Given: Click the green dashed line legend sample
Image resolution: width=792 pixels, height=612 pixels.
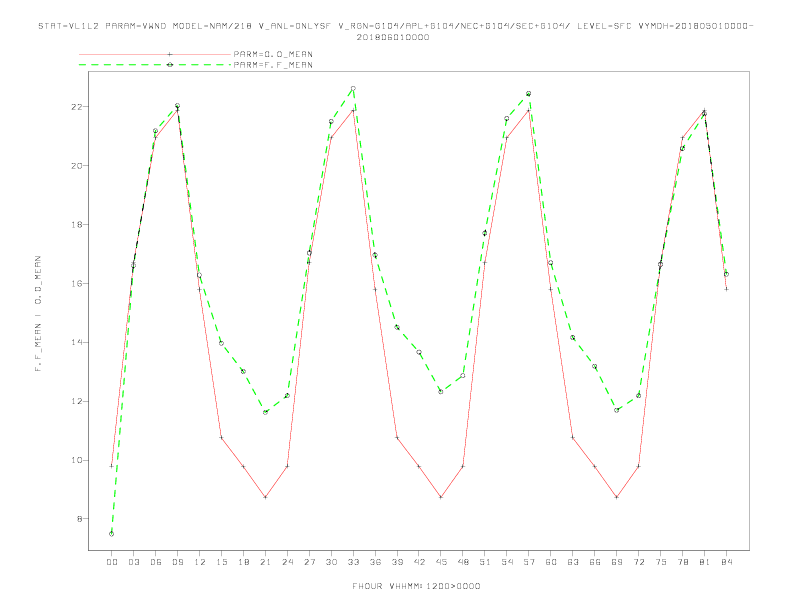Looking at the screenshot, I should coord(155,65).
